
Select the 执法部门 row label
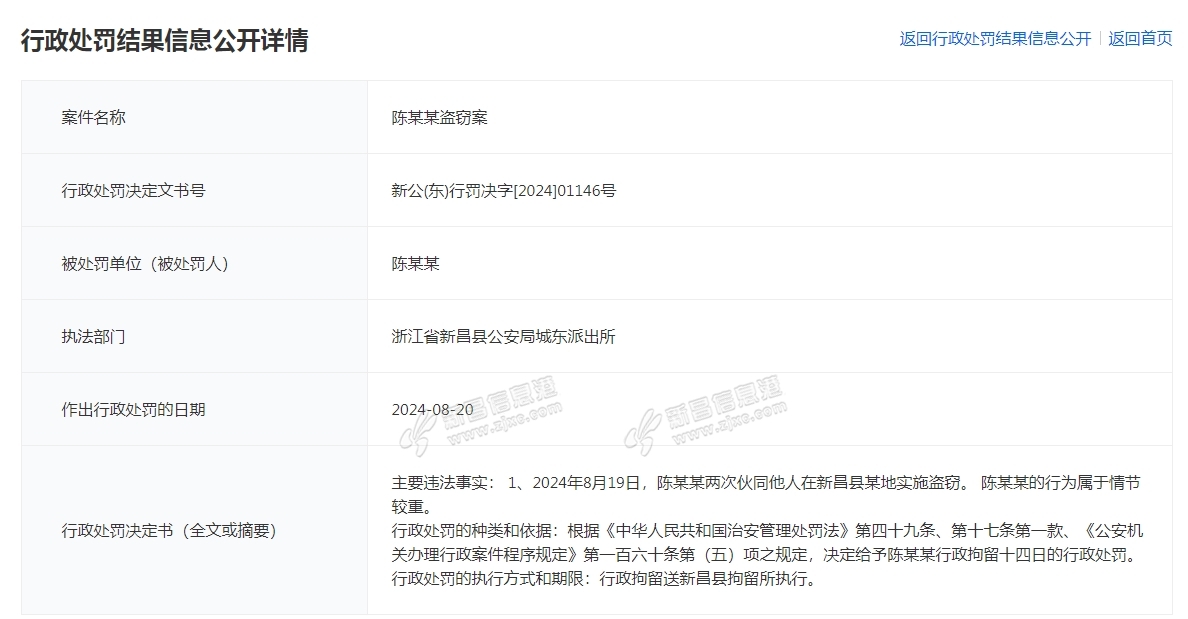pyautogui.click(x=94, y=337)
